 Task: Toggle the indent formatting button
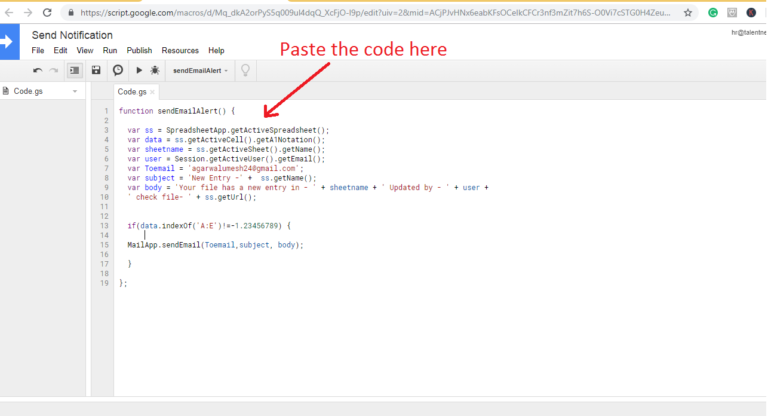pyautogui.click(x=73, y=71)
